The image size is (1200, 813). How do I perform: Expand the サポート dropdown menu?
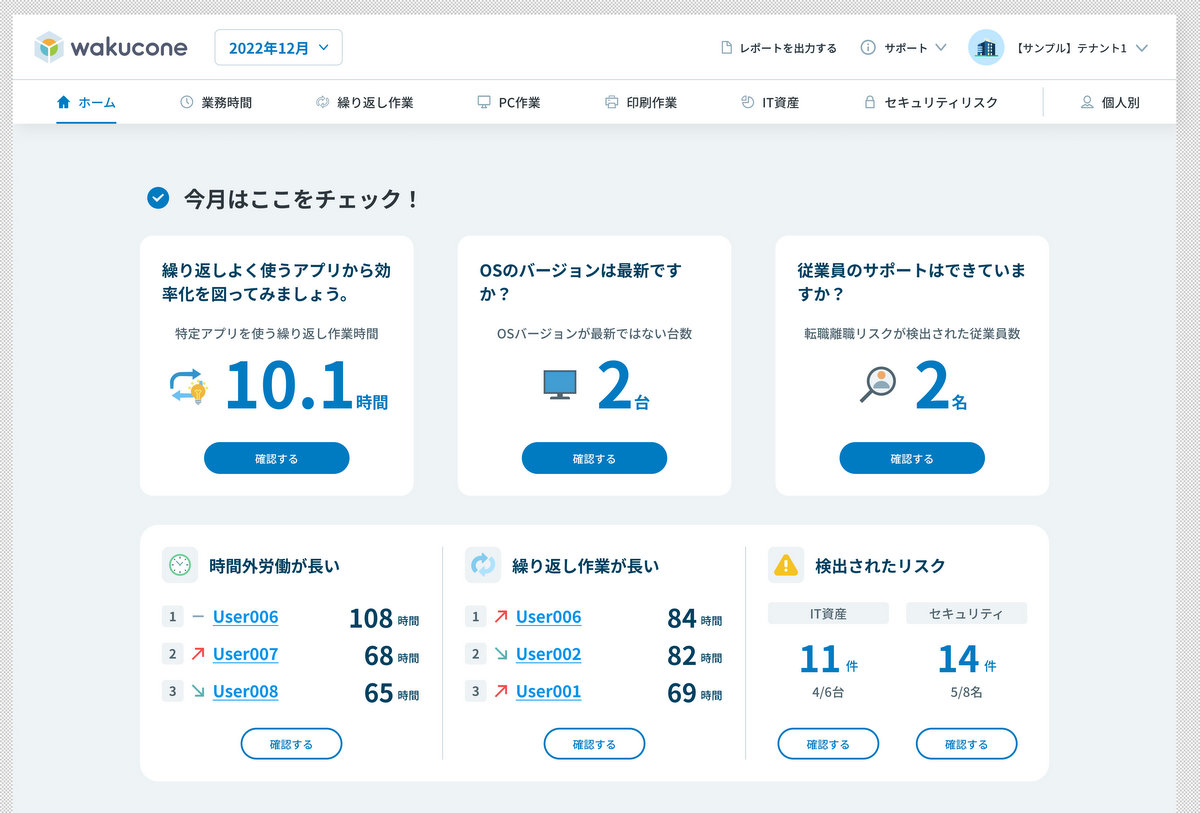tap(901, 47)
